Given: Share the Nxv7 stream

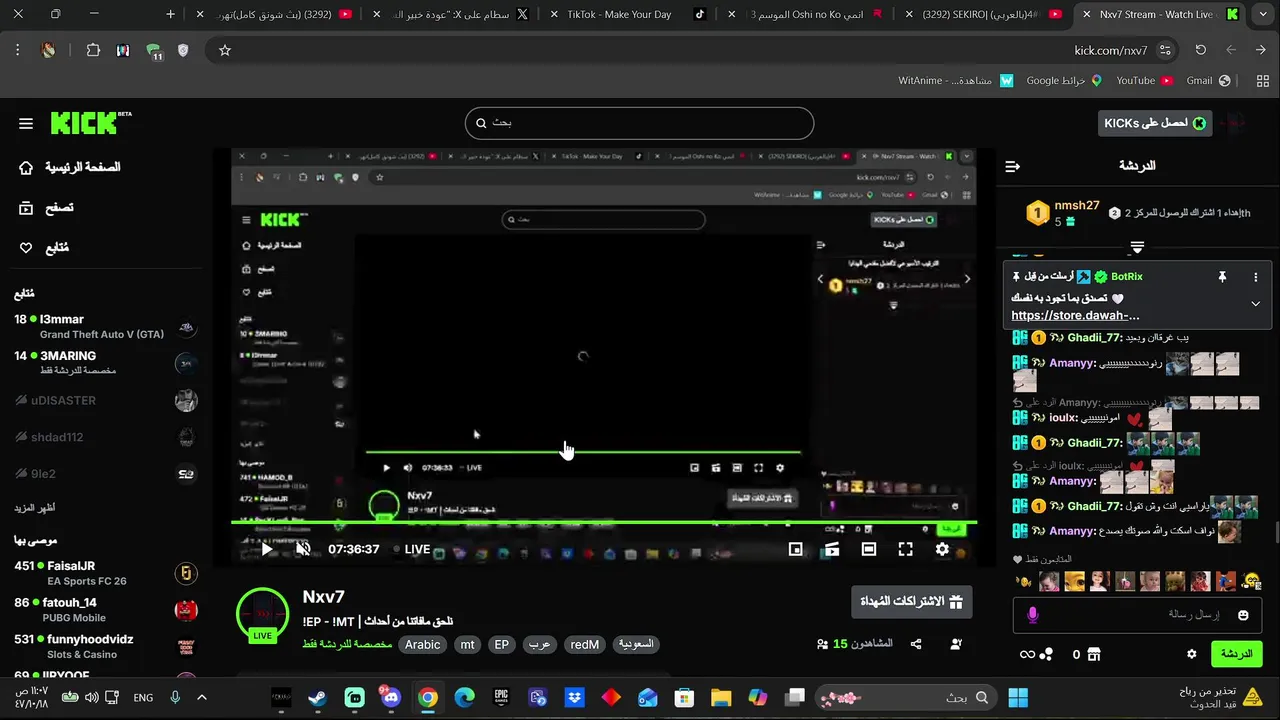Looking at the screenshot, I should (x=916, y=644).
